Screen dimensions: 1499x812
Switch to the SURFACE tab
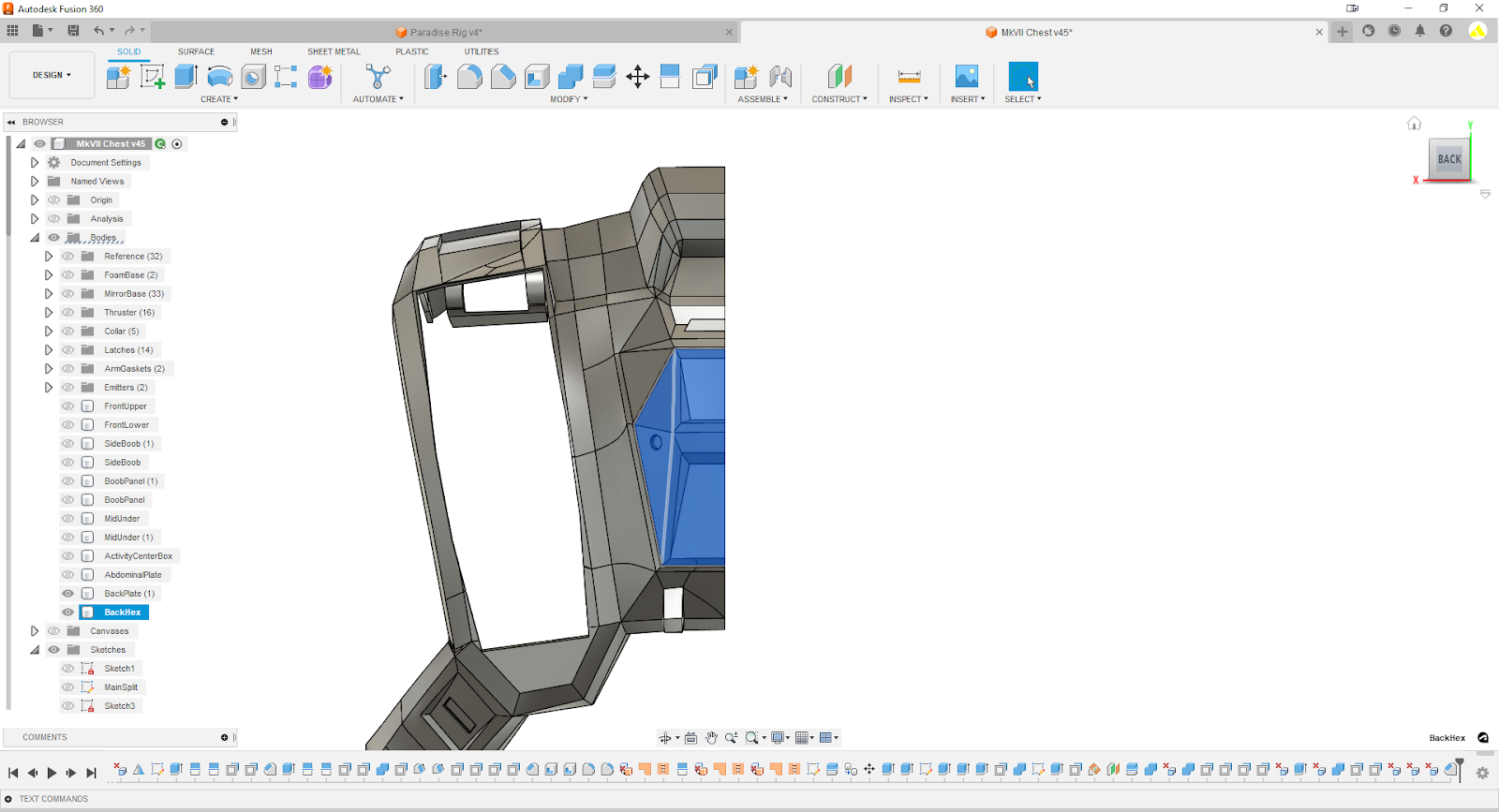pyautogui.click(x=196, y=52)
